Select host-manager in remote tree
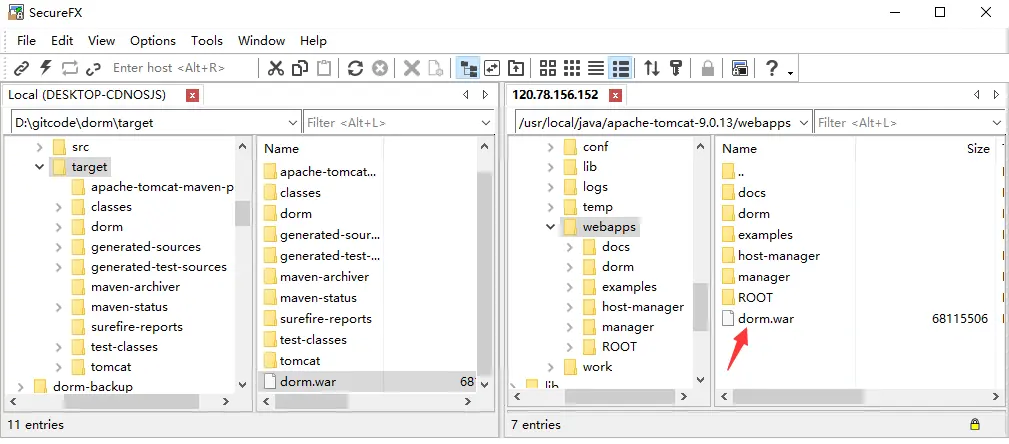Viewport: 1009px width, 444px height. coord(643,307)
